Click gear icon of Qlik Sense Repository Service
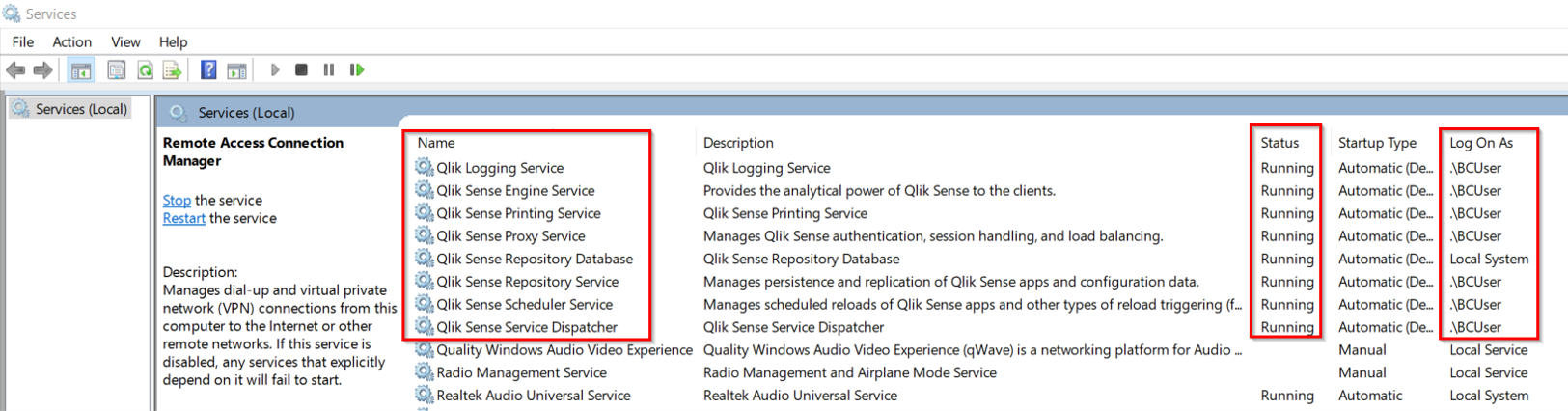1568x411 pixels. pos(425,282)
